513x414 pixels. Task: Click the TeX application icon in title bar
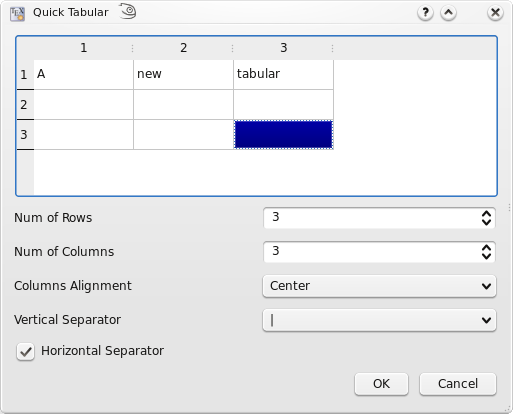[17, 14]
